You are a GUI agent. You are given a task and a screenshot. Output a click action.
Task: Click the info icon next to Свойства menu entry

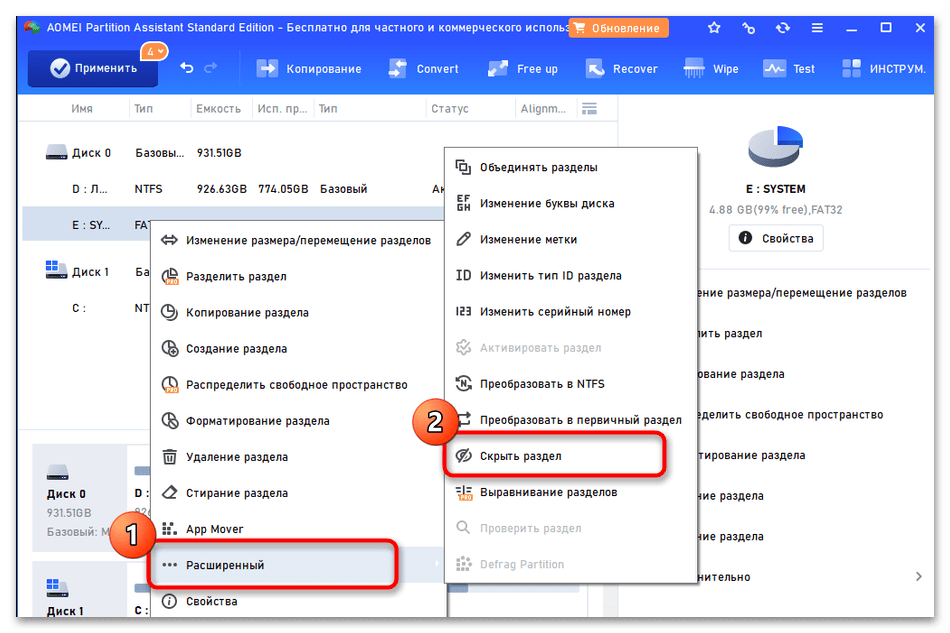tap(170, 602)
